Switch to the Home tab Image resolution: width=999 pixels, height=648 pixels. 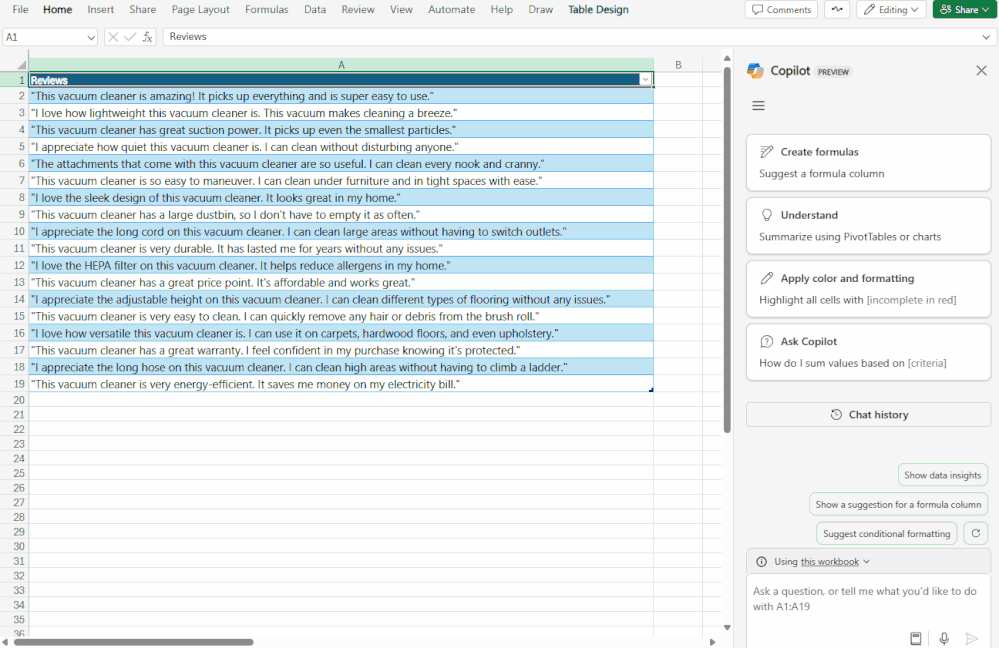[x=57, y=10]
